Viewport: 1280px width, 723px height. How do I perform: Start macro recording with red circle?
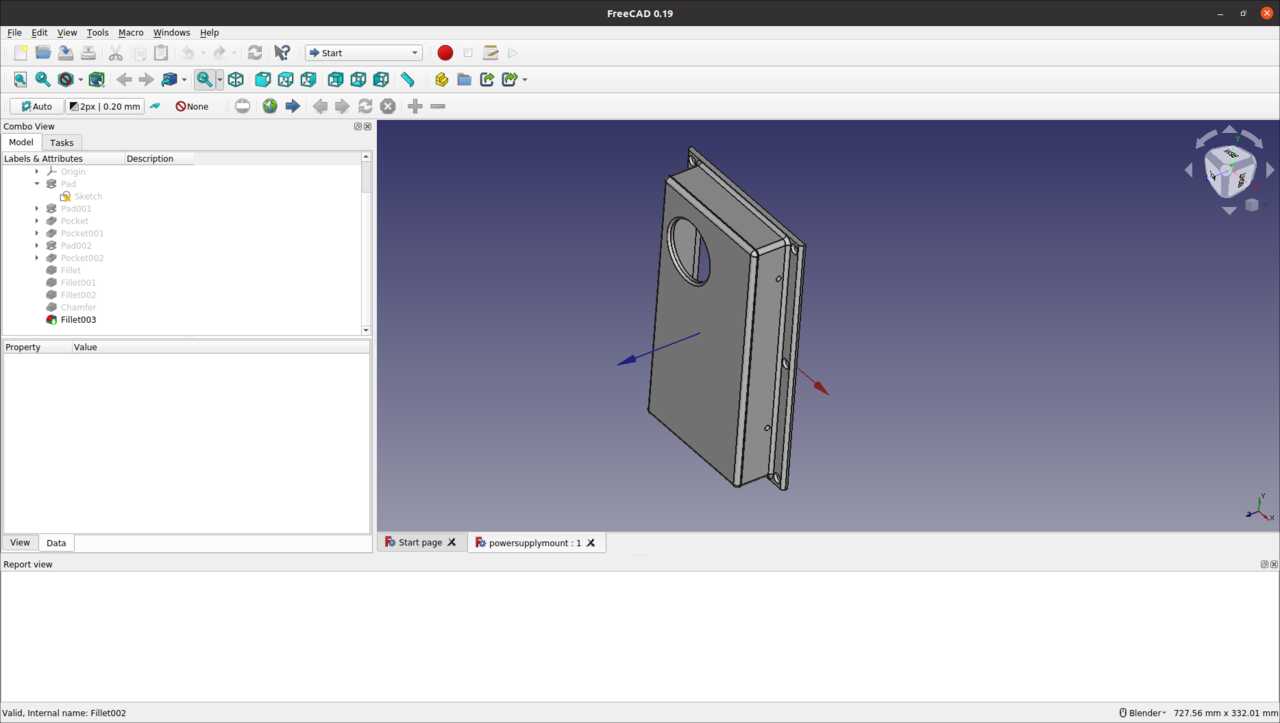445,53
